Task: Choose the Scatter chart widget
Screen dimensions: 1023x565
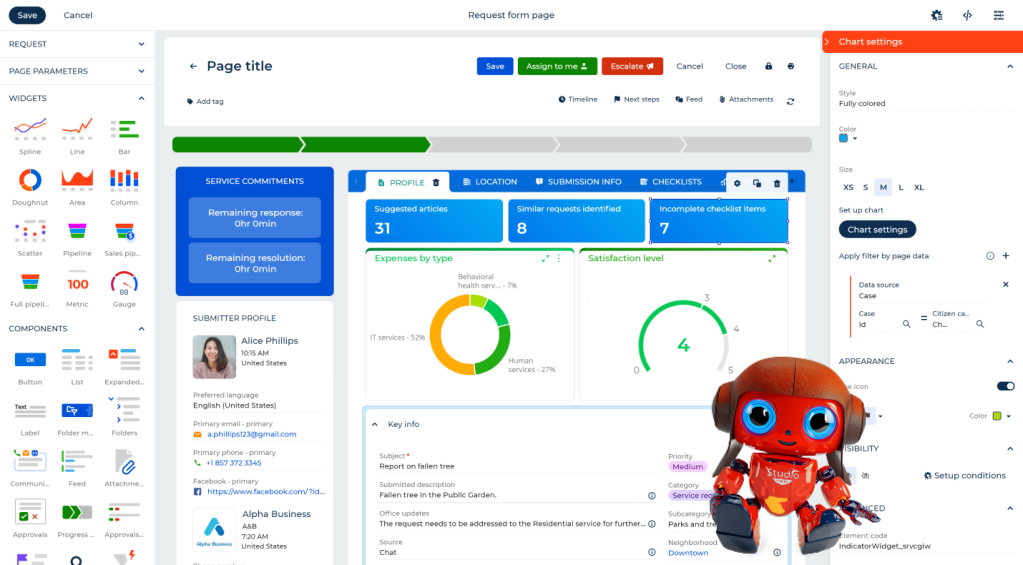Action: point(31,232)
